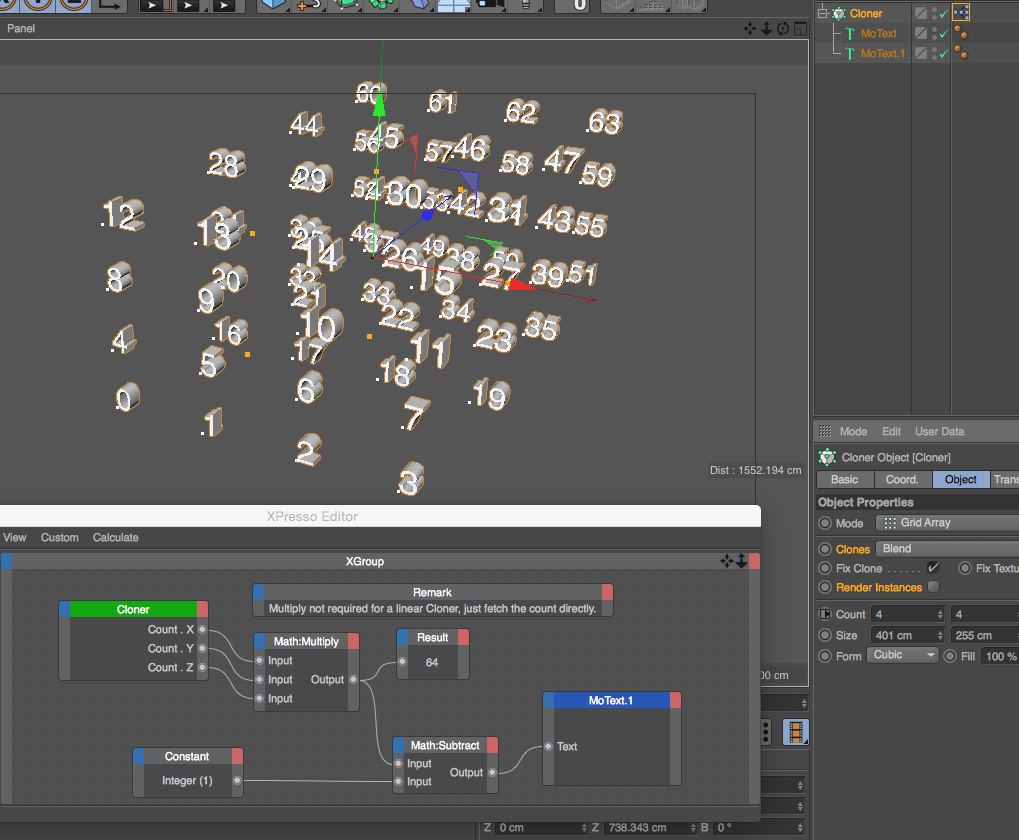Click the MoText.1 text icon

coord(850,52)
